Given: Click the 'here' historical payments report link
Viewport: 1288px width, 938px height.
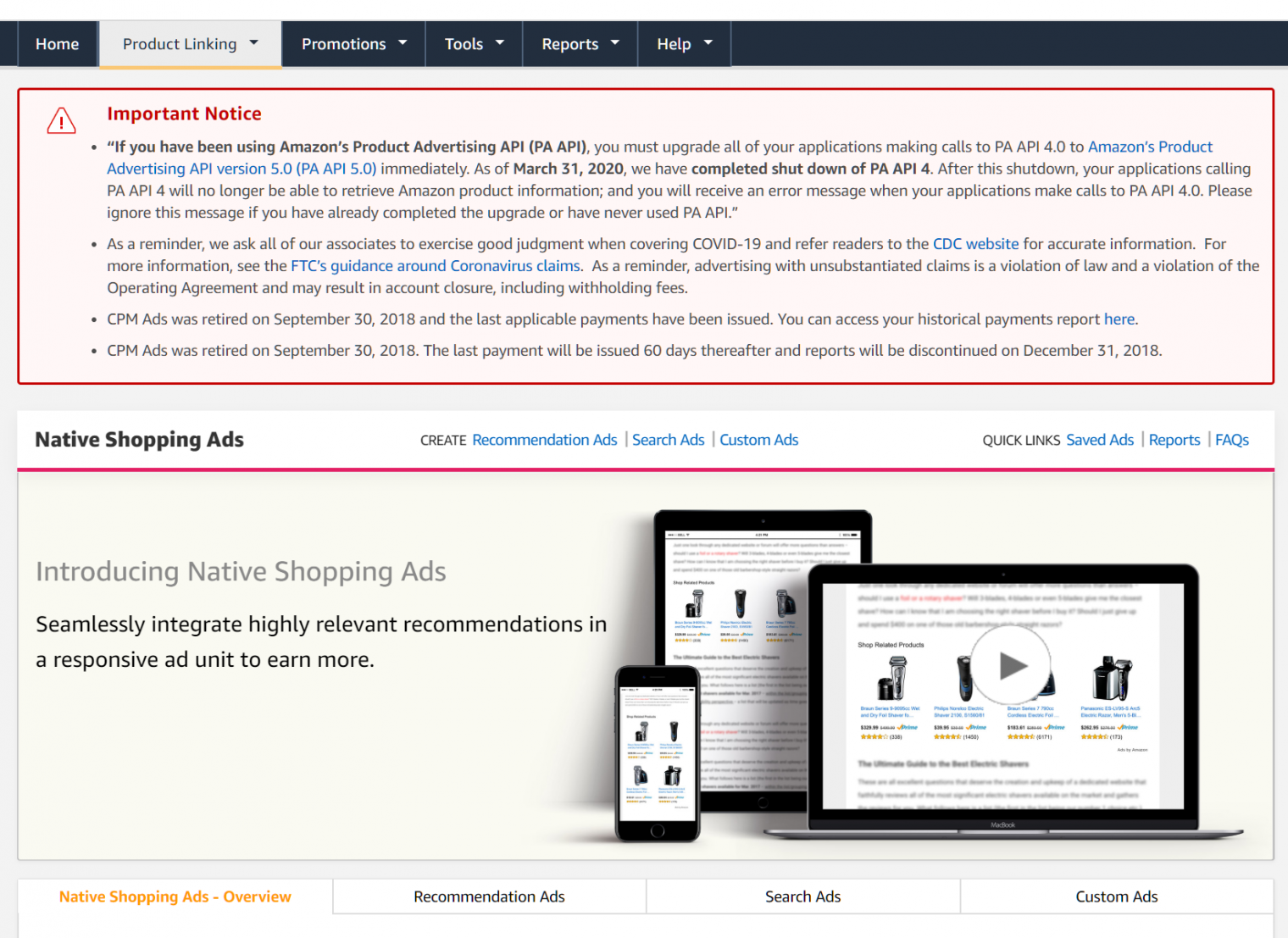Looking at the screenshot, I should [1119, 319].
